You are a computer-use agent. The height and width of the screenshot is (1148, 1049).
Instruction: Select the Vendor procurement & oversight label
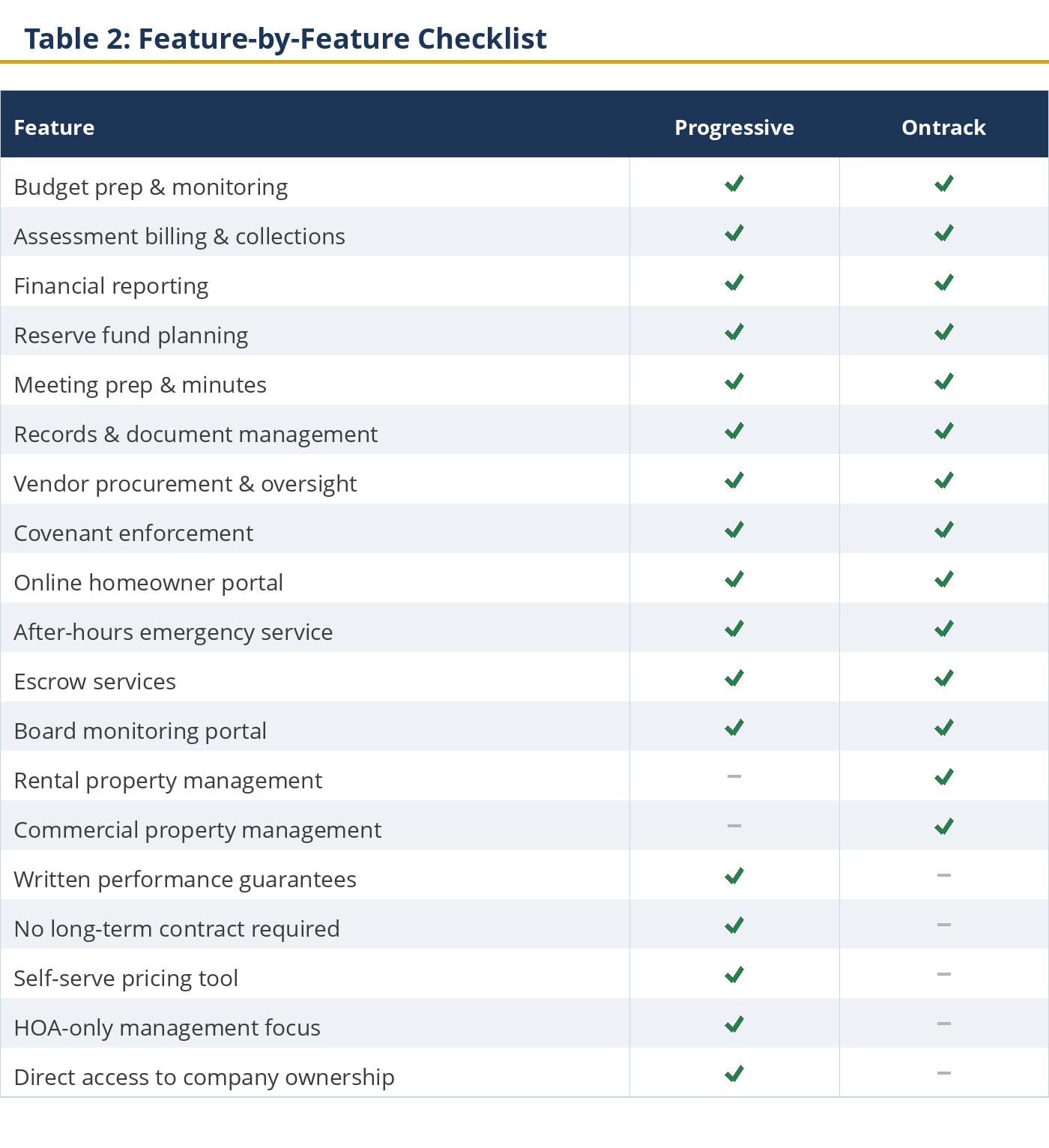tap(185, 484)
